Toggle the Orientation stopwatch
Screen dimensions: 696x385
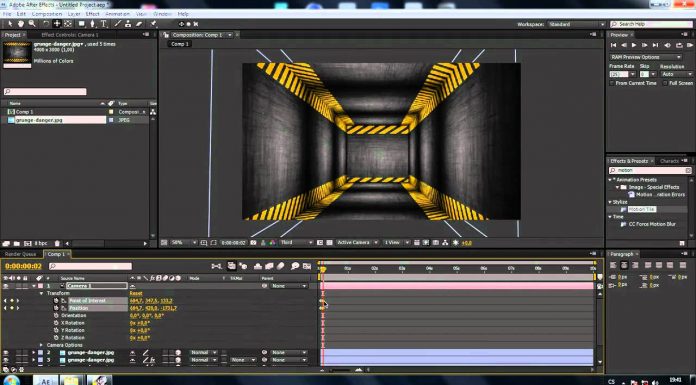coord(56,316)
